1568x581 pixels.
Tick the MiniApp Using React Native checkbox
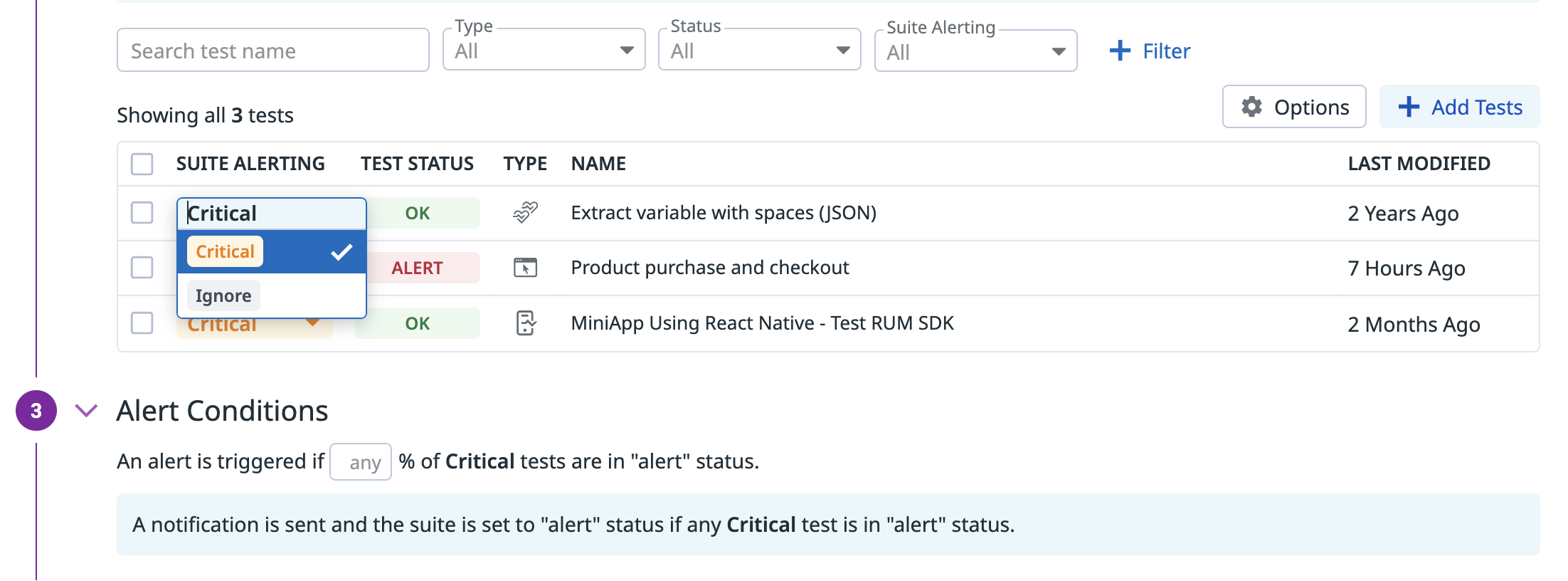click(142, 323)
